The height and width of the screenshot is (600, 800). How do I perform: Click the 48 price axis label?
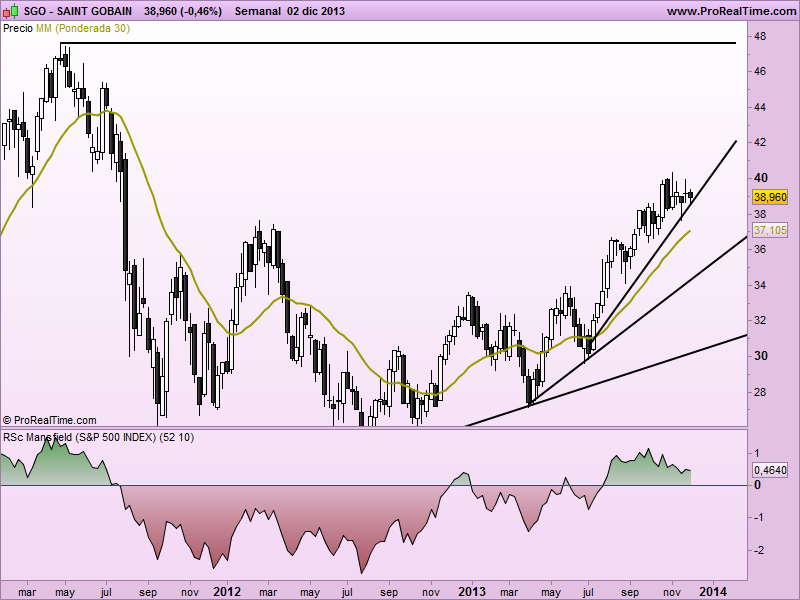760,36
